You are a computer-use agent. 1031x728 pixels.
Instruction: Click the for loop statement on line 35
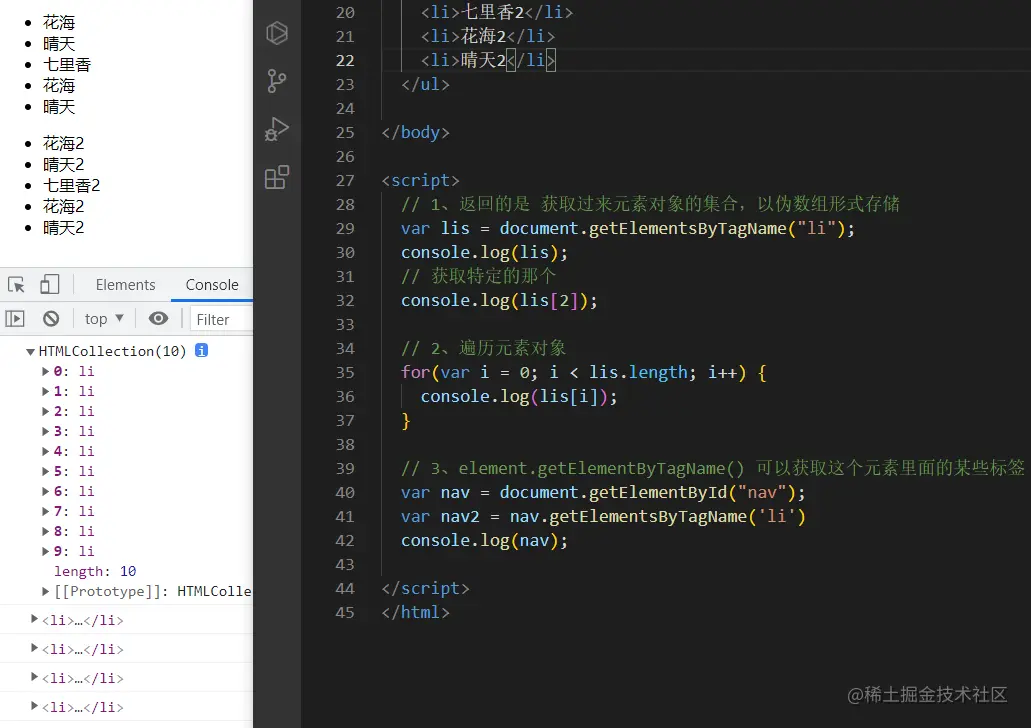click(583, 372)
